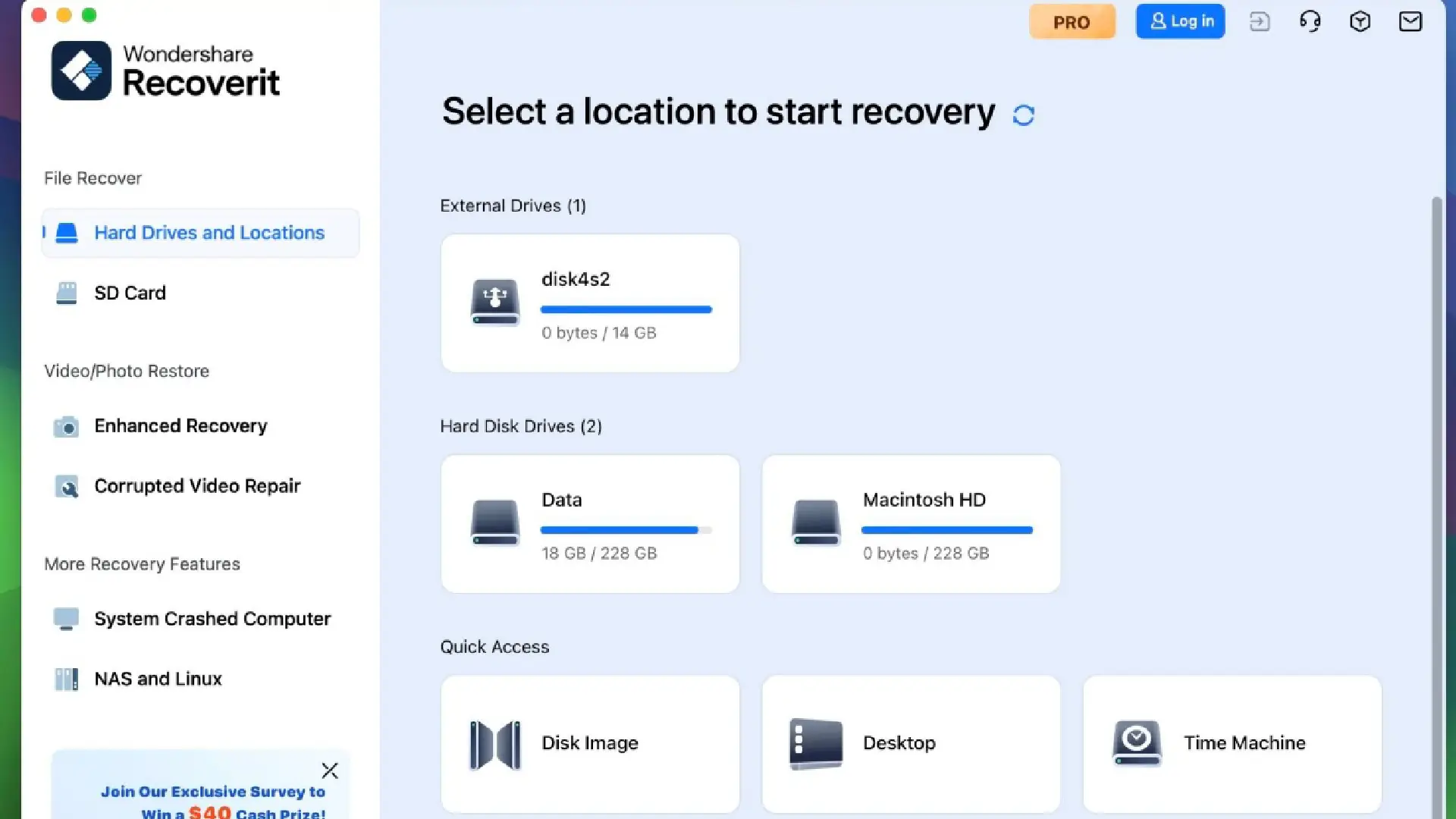Open the feedback envelope icon
This screenshot has height=819, width=1456.
click(1410, 21)
